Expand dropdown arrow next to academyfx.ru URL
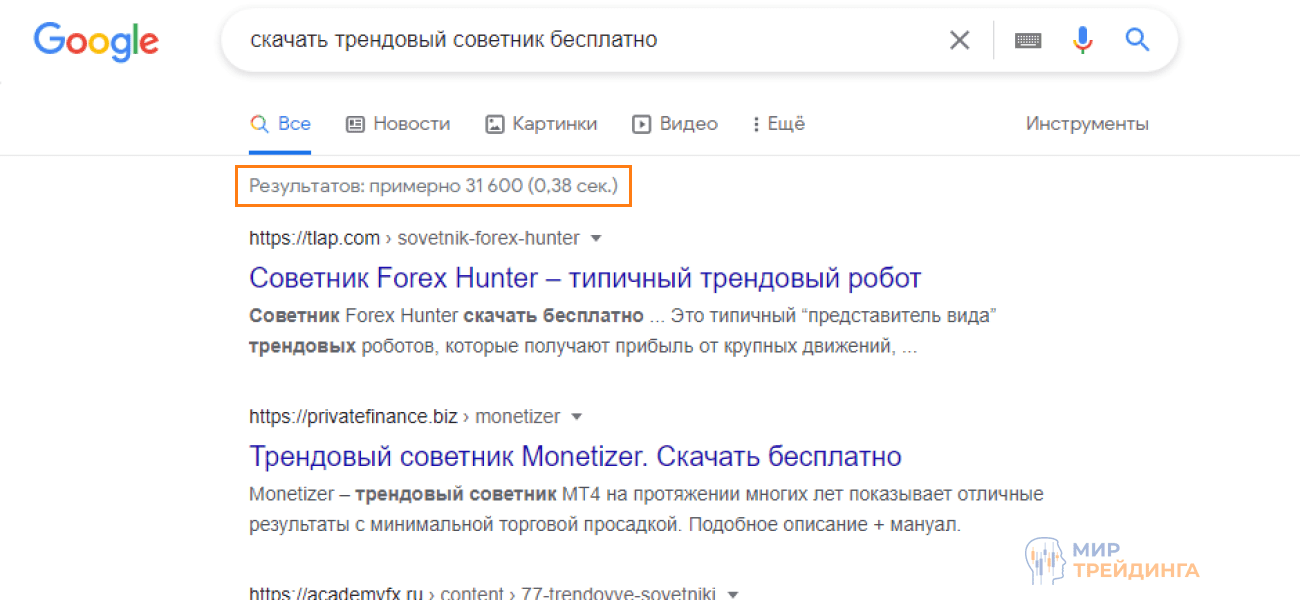Viewport: 1300px width, 600px height. click(x=733, y=594)
